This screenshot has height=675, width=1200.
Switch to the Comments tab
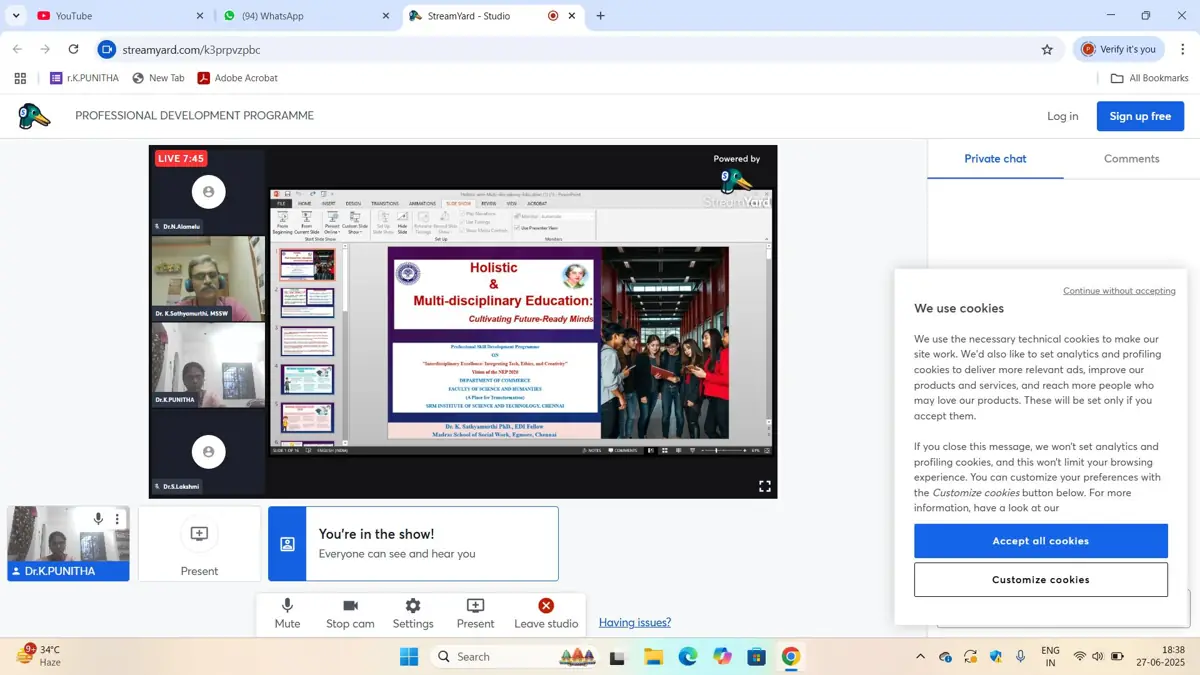pos(1131,159)
